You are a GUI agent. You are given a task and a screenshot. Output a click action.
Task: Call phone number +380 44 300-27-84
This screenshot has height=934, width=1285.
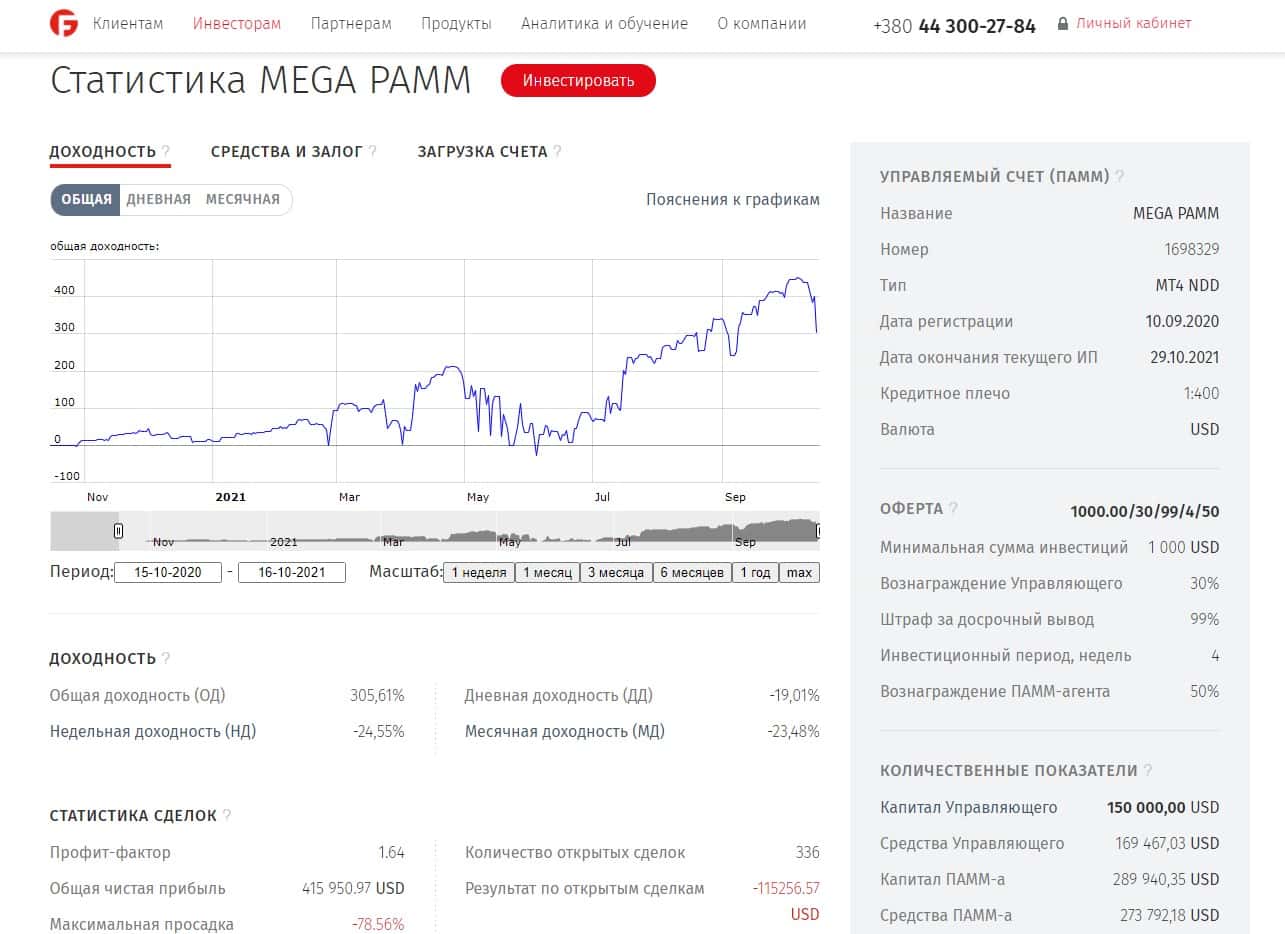coord(954,27)
